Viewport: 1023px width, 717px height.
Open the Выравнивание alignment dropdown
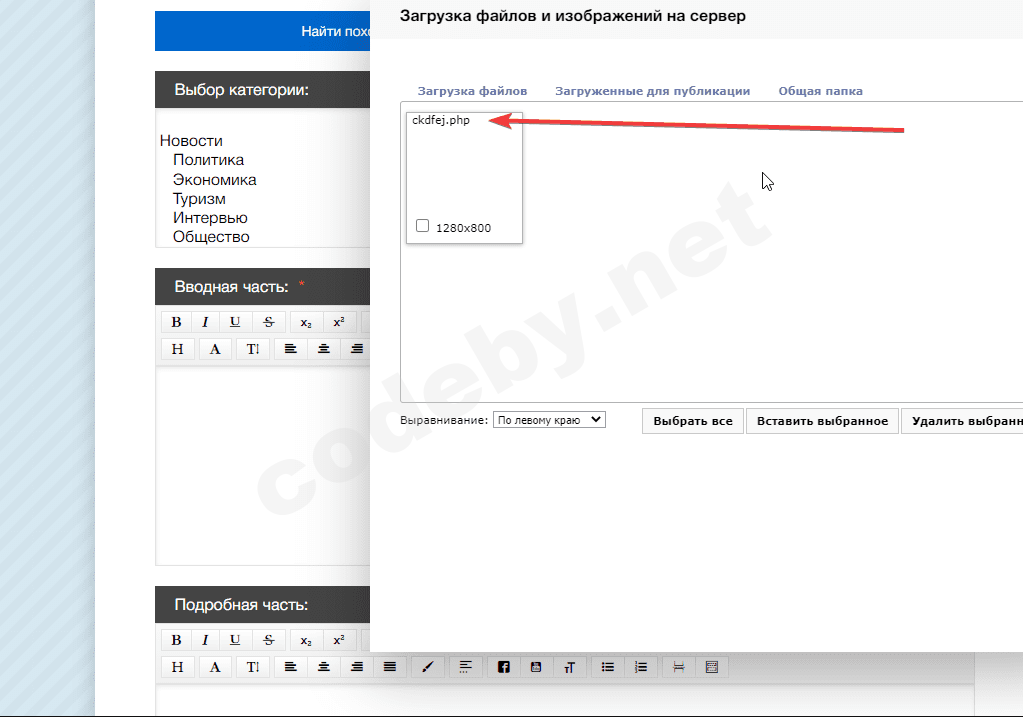[x=549, y=420]
